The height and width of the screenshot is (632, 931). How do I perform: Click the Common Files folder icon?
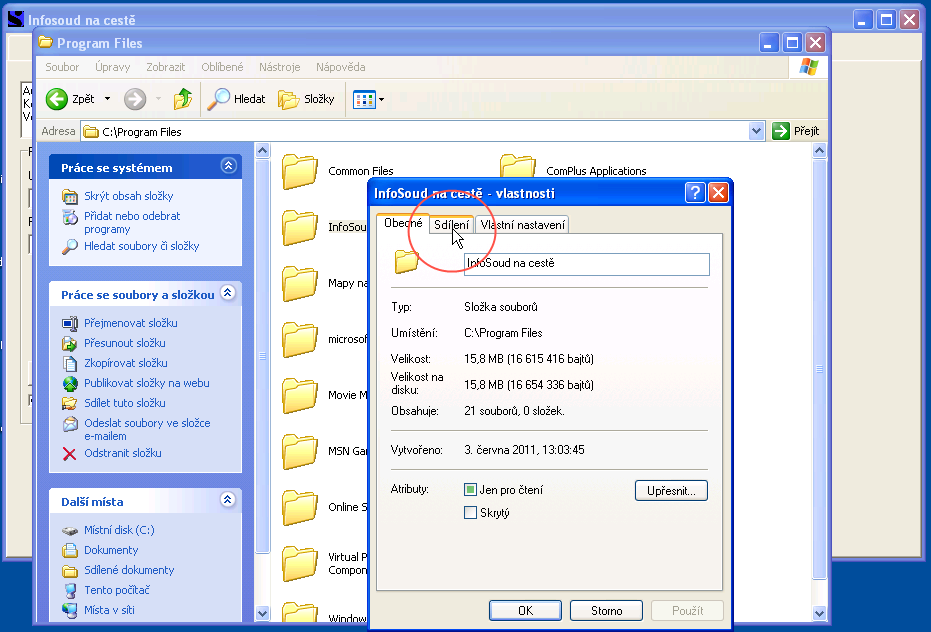(300, 172)
